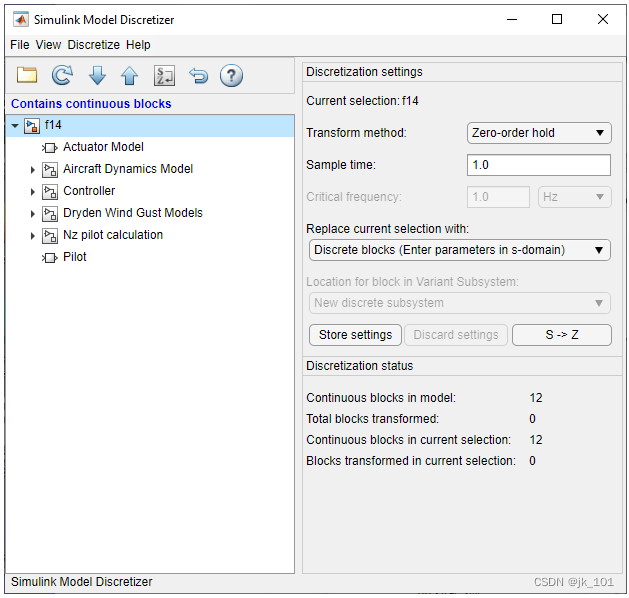629x598 pixels.
Task: Expand the Controller node
Action: pyautogui.click(x=33, y=192)
